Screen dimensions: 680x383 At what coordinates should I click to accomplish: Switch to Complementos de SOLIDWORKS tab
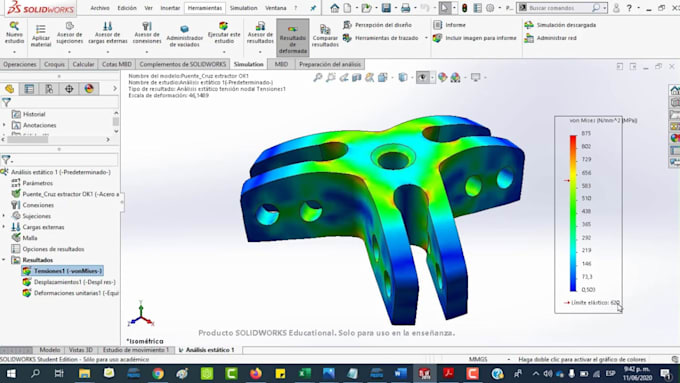point(183,64)
